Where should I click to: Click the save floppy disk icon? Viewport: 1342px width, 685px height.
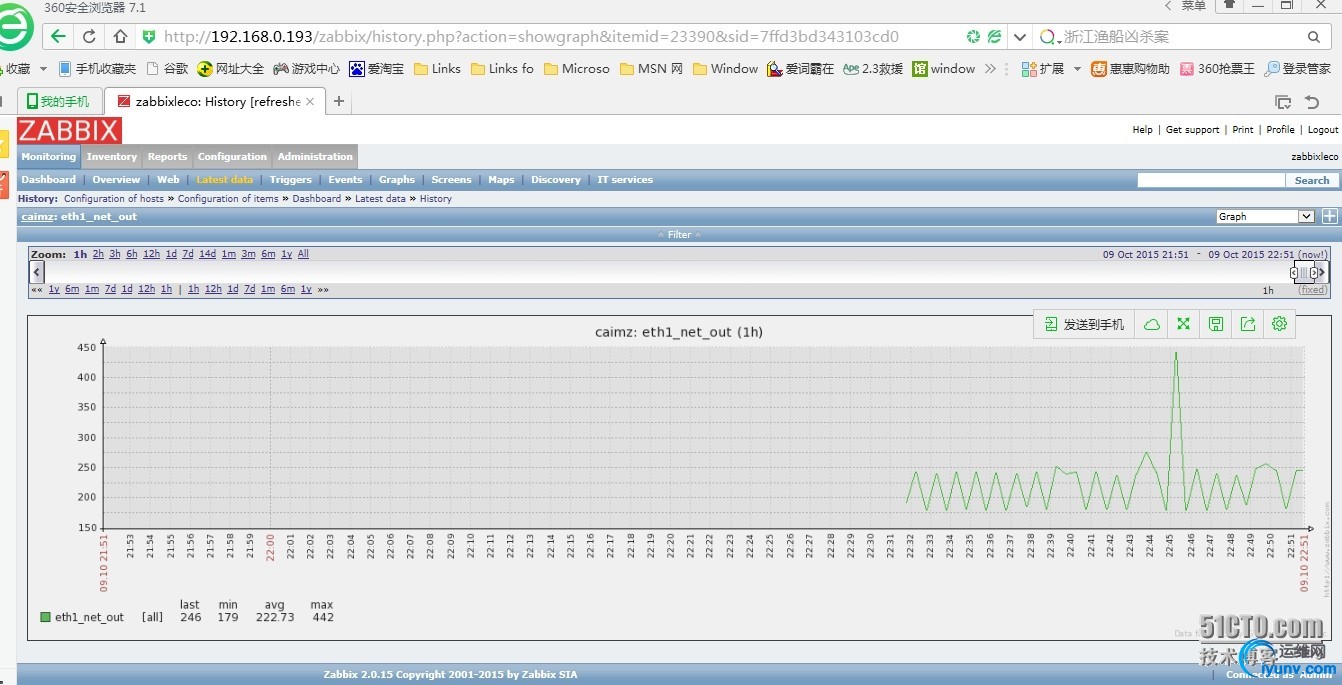1215,324
